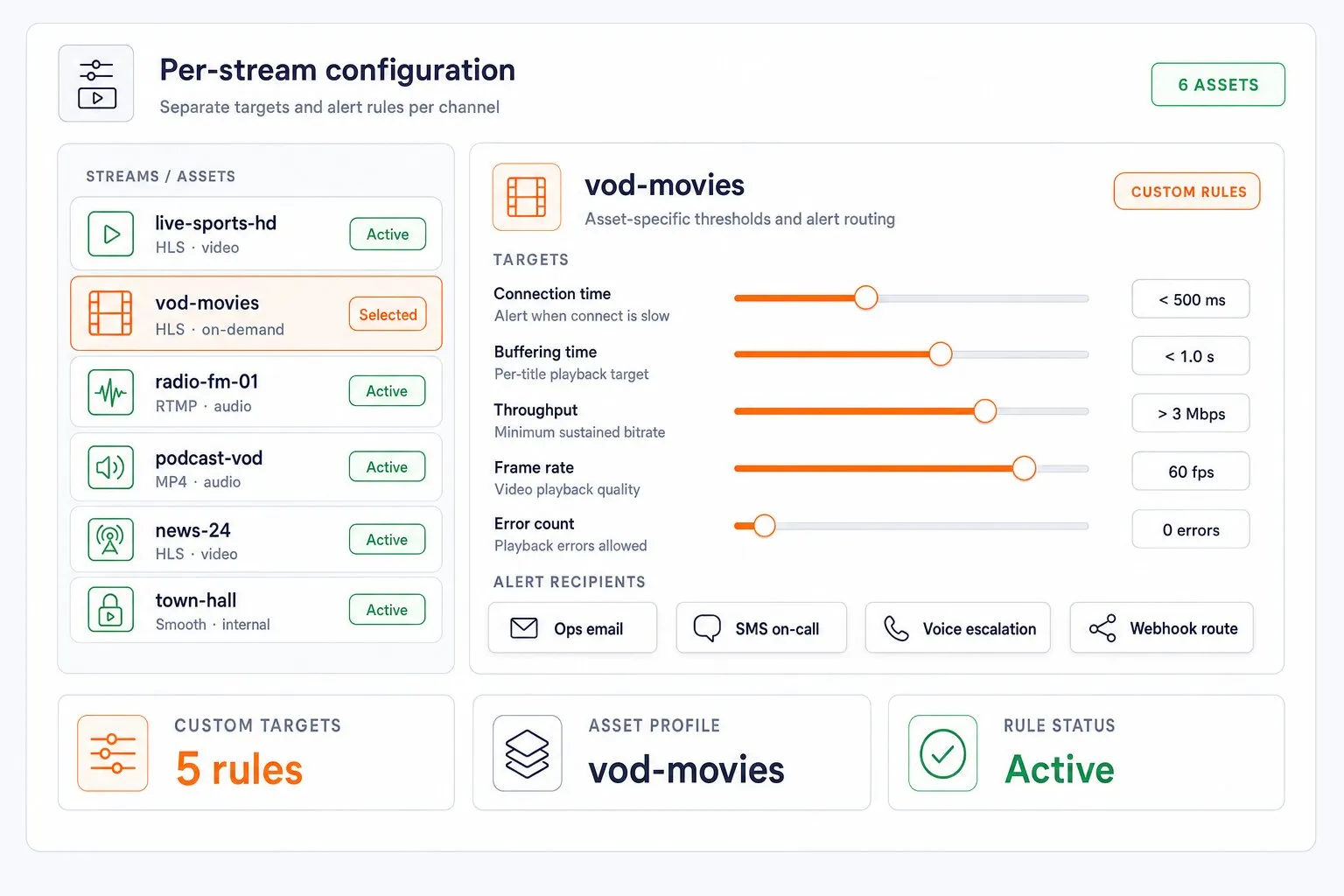Click the radio-fm-01 waveform icon
The width and height of the screenshot is (1344, 896).
click(x=111, y=392)
